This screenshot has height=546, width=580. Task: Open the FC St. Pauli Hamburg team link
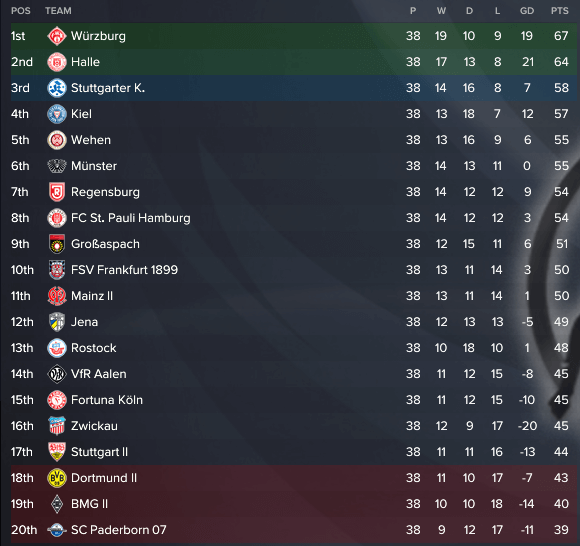coord(131,218)
